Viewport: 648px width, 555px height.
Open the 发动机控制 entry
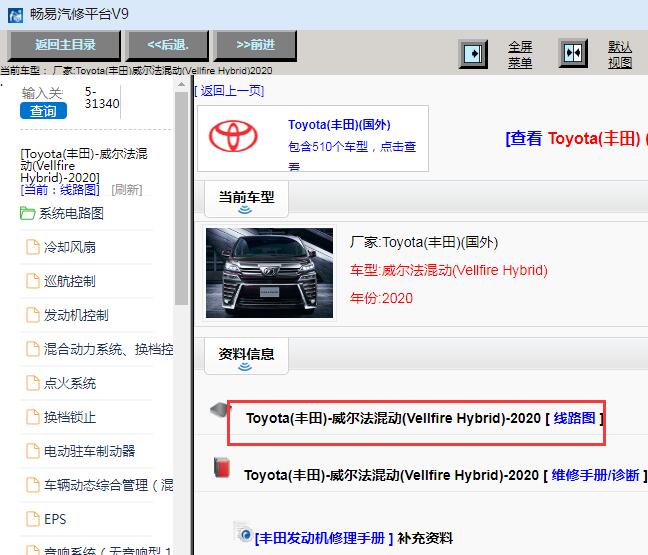pyautogui.click(x=76, y=315)
